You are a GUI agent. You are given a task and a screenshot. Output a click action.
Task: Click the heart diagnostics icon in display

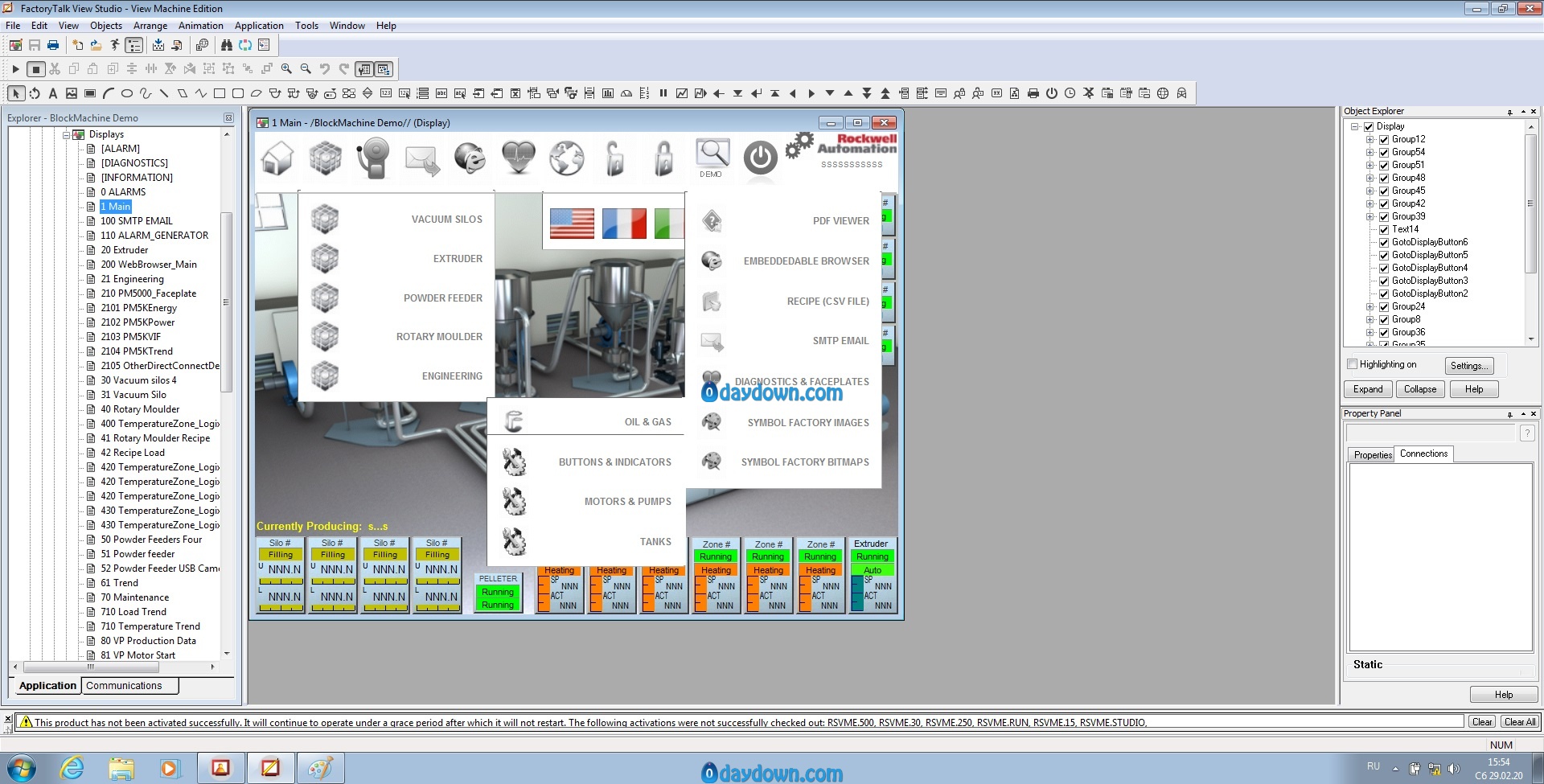coord(519,158)
